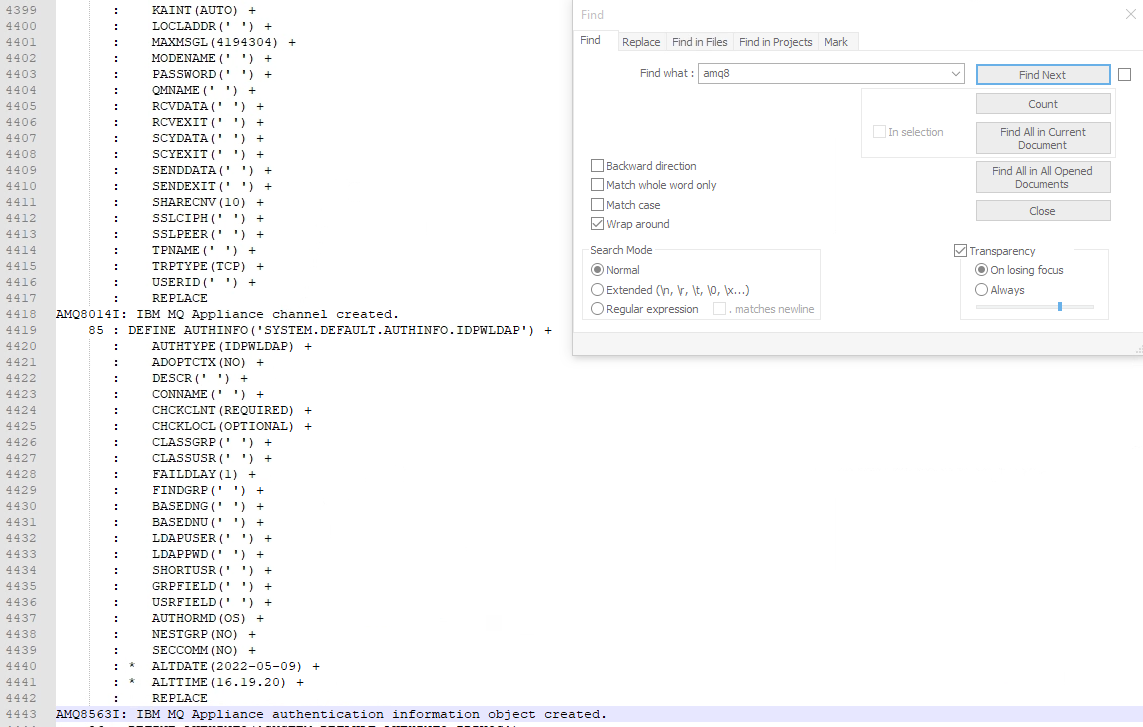Click the CHCKLOCL(OPTIONAL) line
Image resolution: width=1143 pixels, height=727 pixels.
click(x=232, y=427)
